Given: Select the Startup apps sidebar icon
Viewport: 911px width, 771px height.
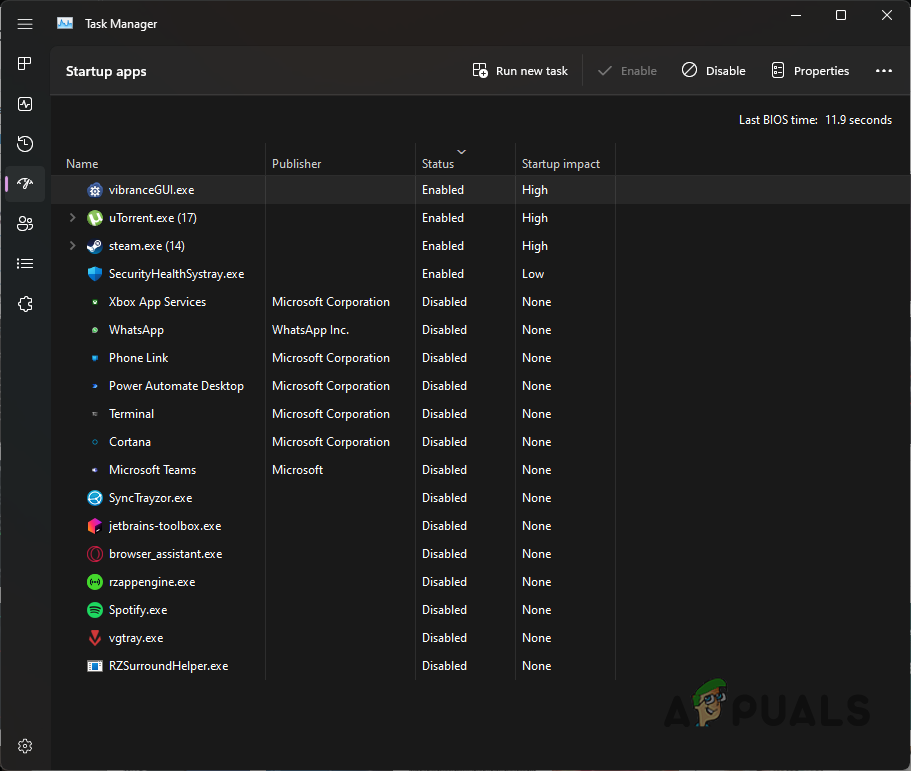Looking at the screenshot, I should tap(24, 183).
